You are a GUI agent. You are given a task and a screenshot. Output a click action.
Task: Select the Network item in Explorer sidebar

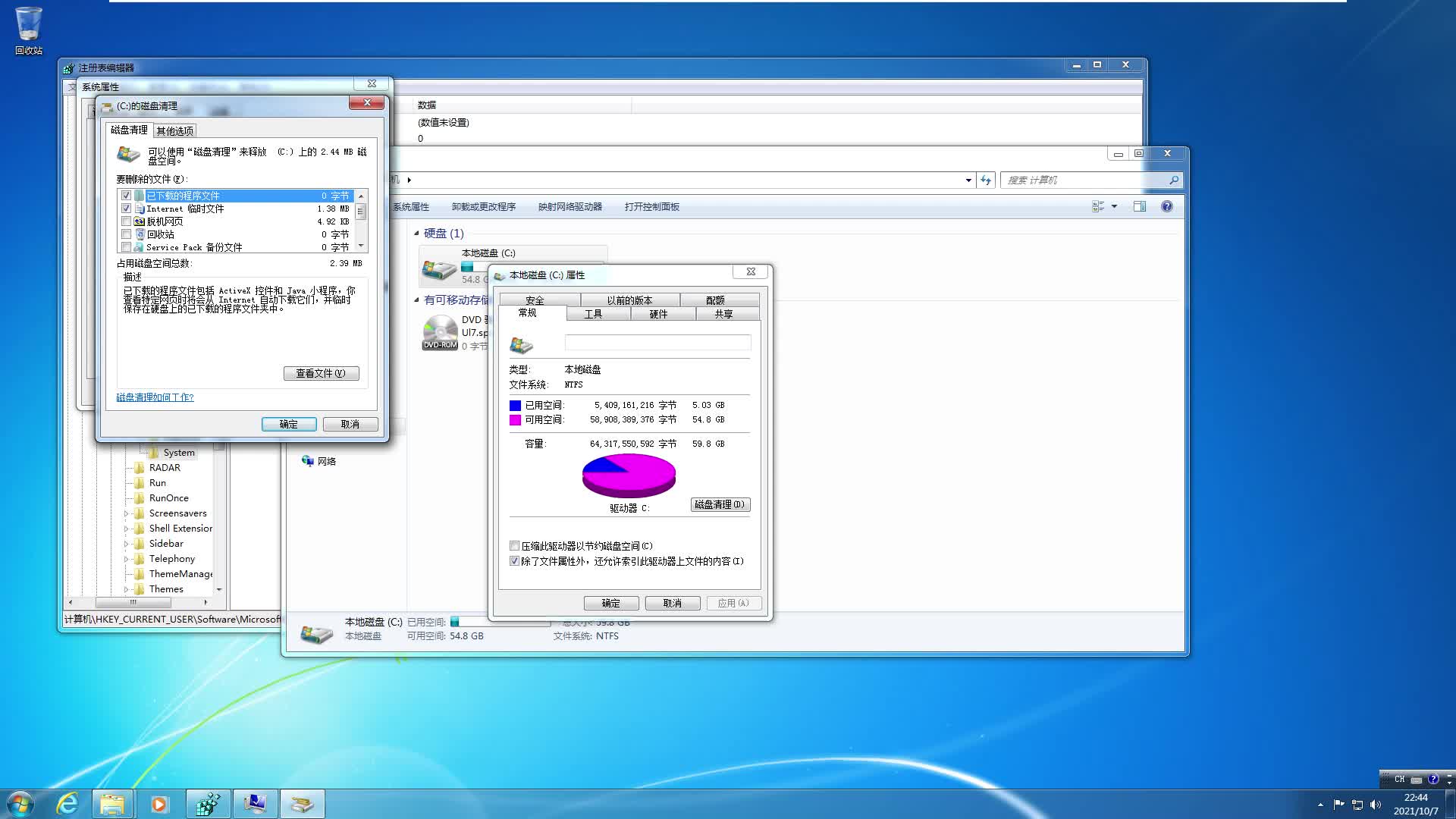[318, 461]
